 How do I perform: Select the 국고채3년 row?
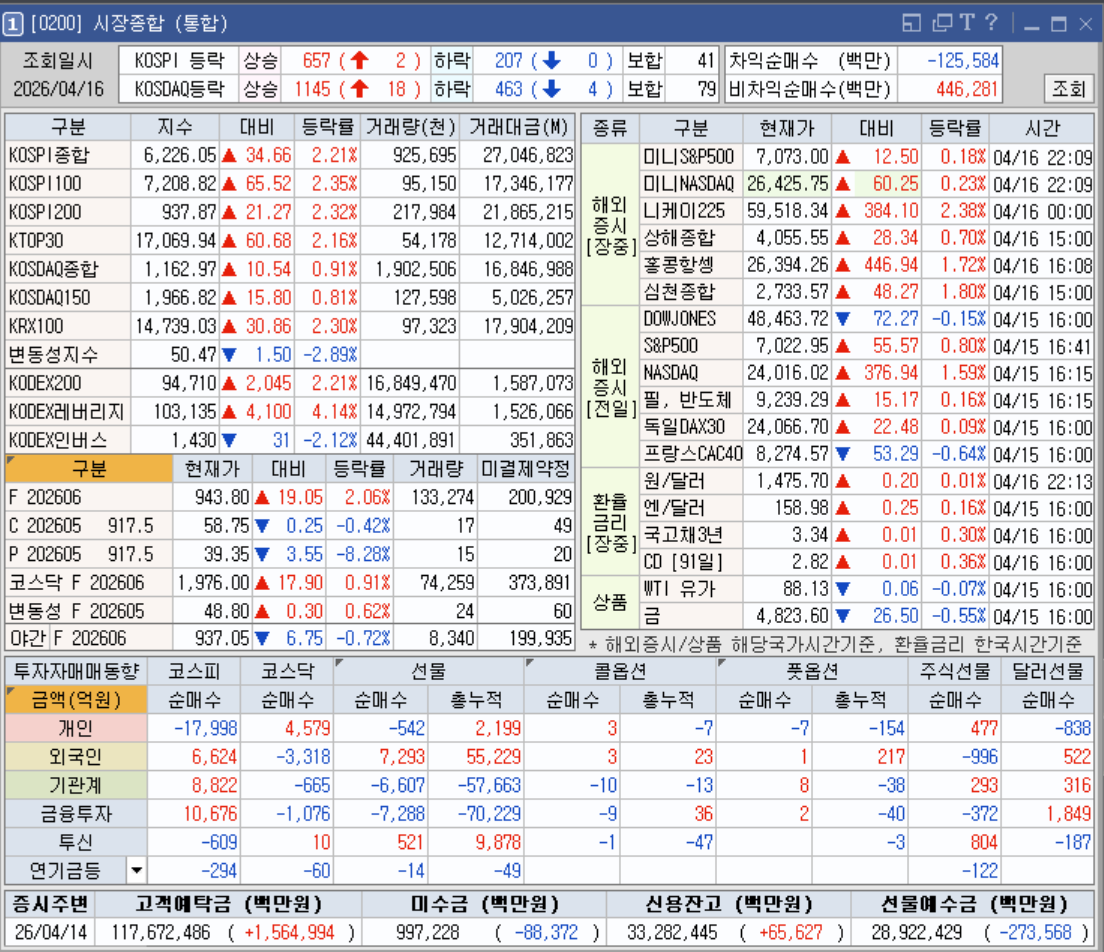click(691, 535)
